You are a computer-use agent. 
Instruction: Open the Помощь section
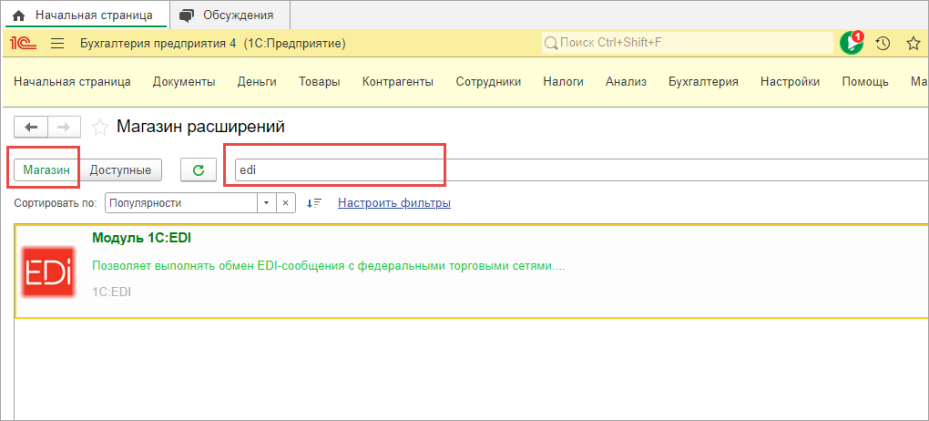tap(865, 82)
